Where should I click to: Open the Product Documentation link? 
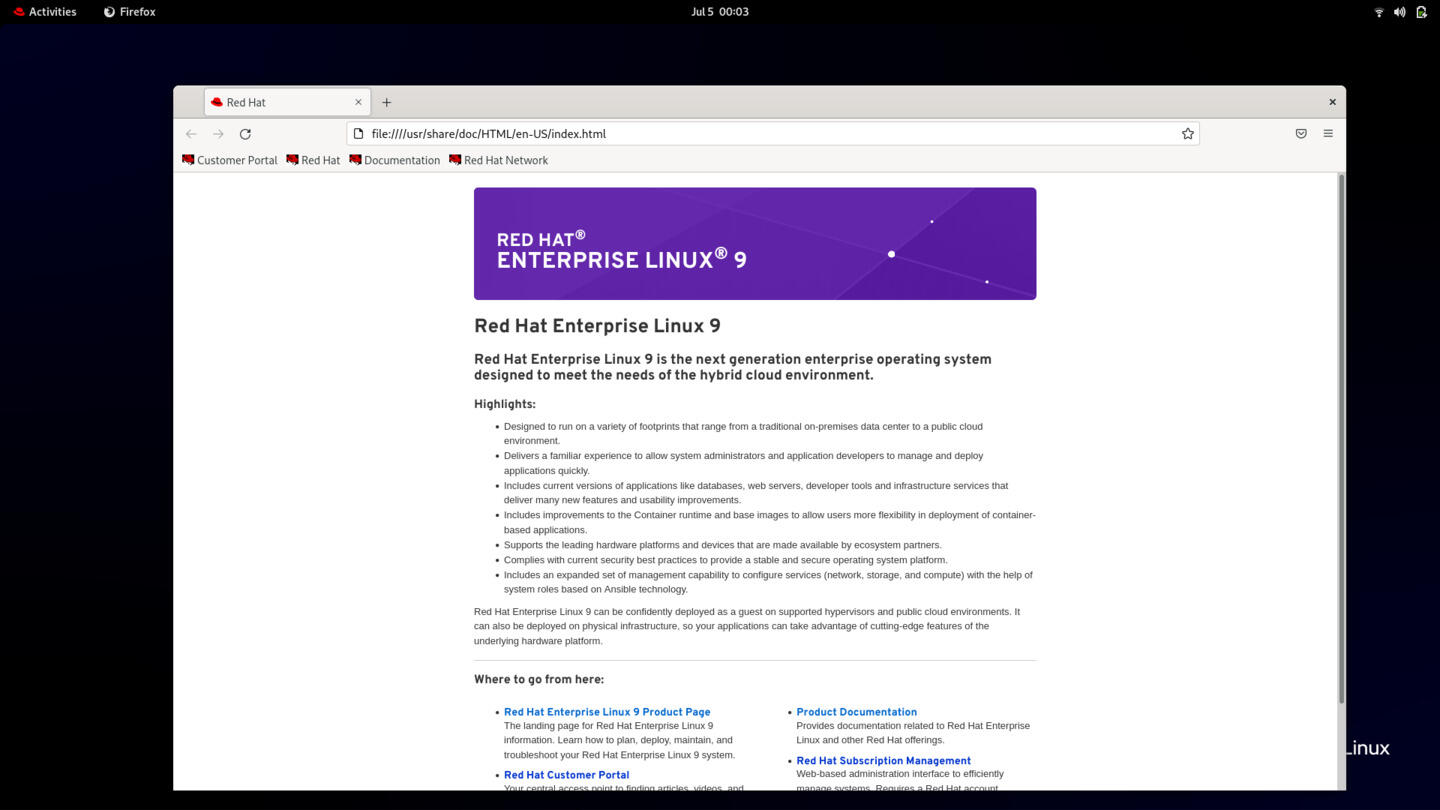pyautogui.click(x=856, y=712)
